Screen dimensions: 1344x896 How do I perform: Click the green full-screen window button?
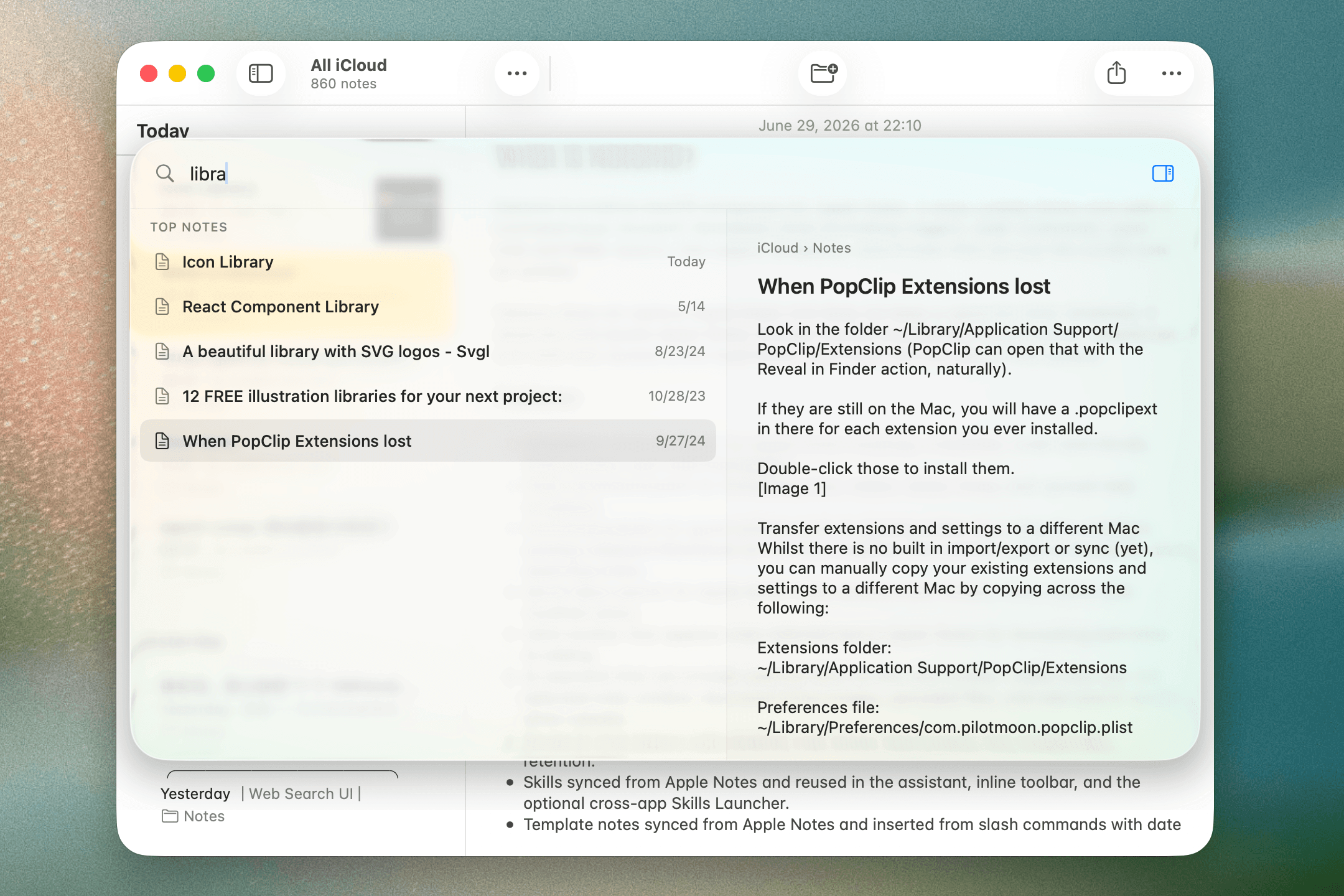coord(206,73)
